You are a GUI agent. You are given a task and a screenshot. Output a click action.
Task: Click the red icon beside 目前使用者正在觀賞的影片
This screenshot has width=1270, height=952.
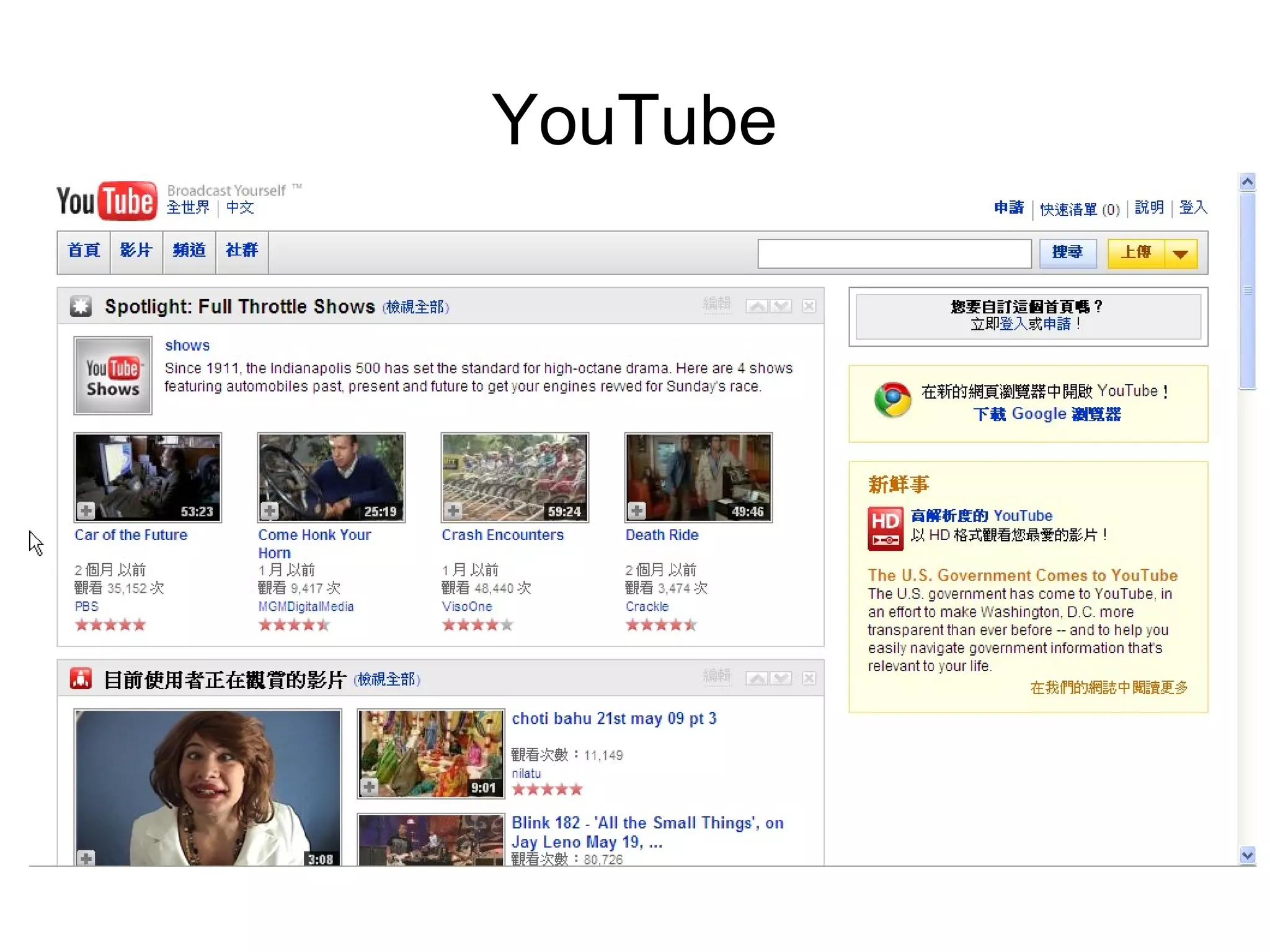81,678
